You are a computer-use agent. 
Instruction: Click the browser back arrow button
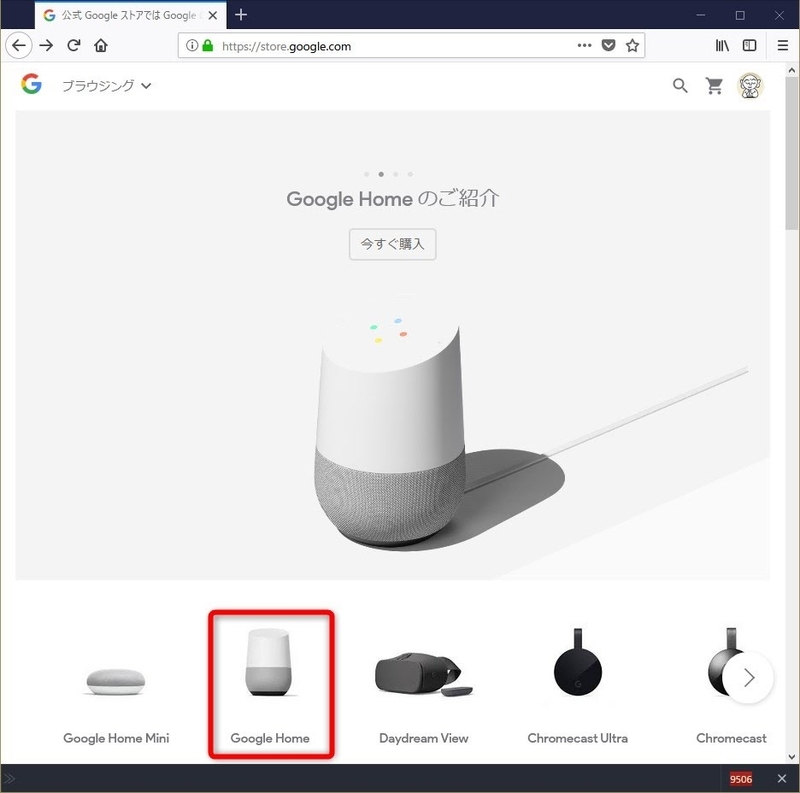coord(18,45)
